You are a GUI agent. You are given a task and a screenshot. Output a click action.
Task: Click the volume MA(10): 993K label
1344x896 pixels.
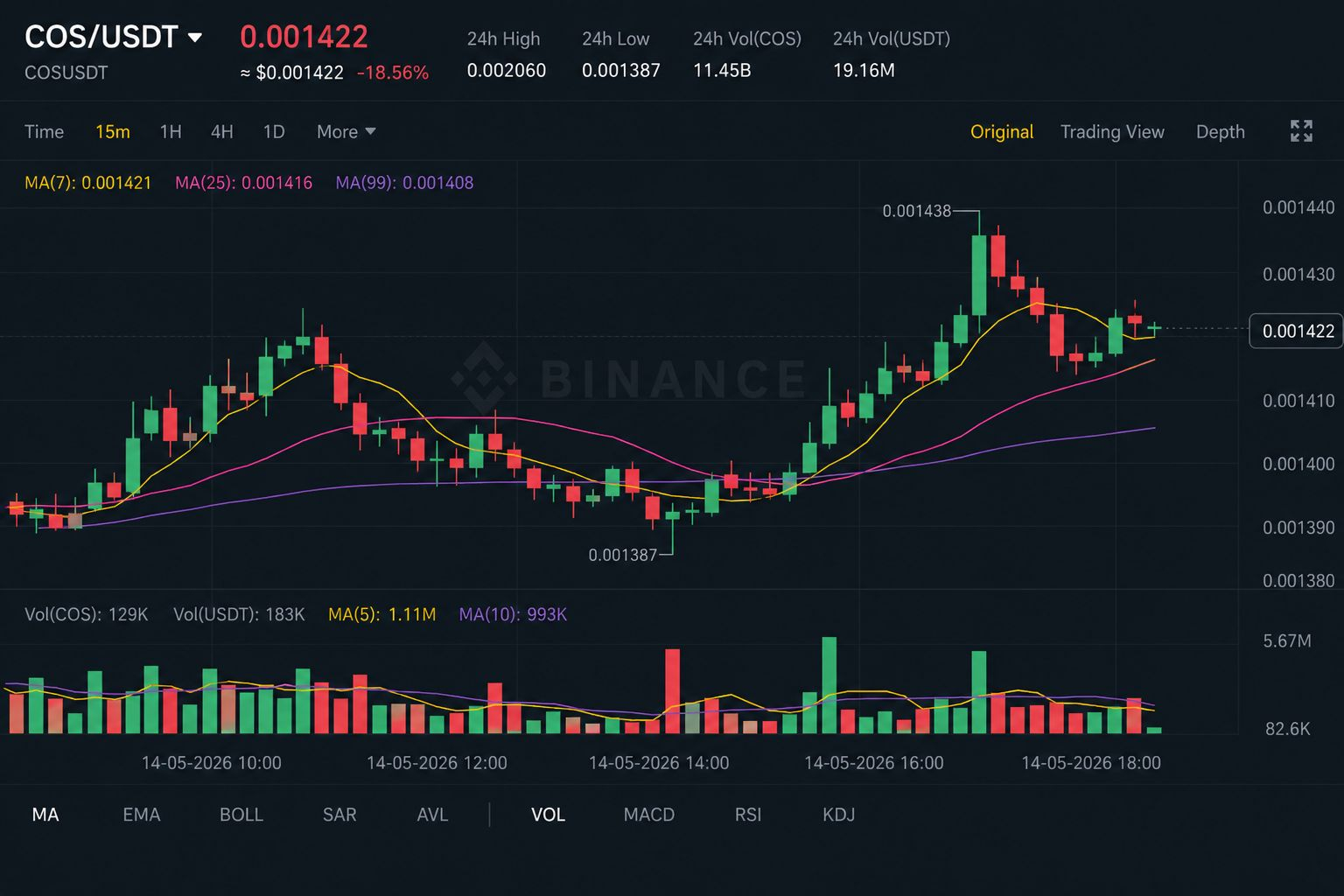pos(513,614)
